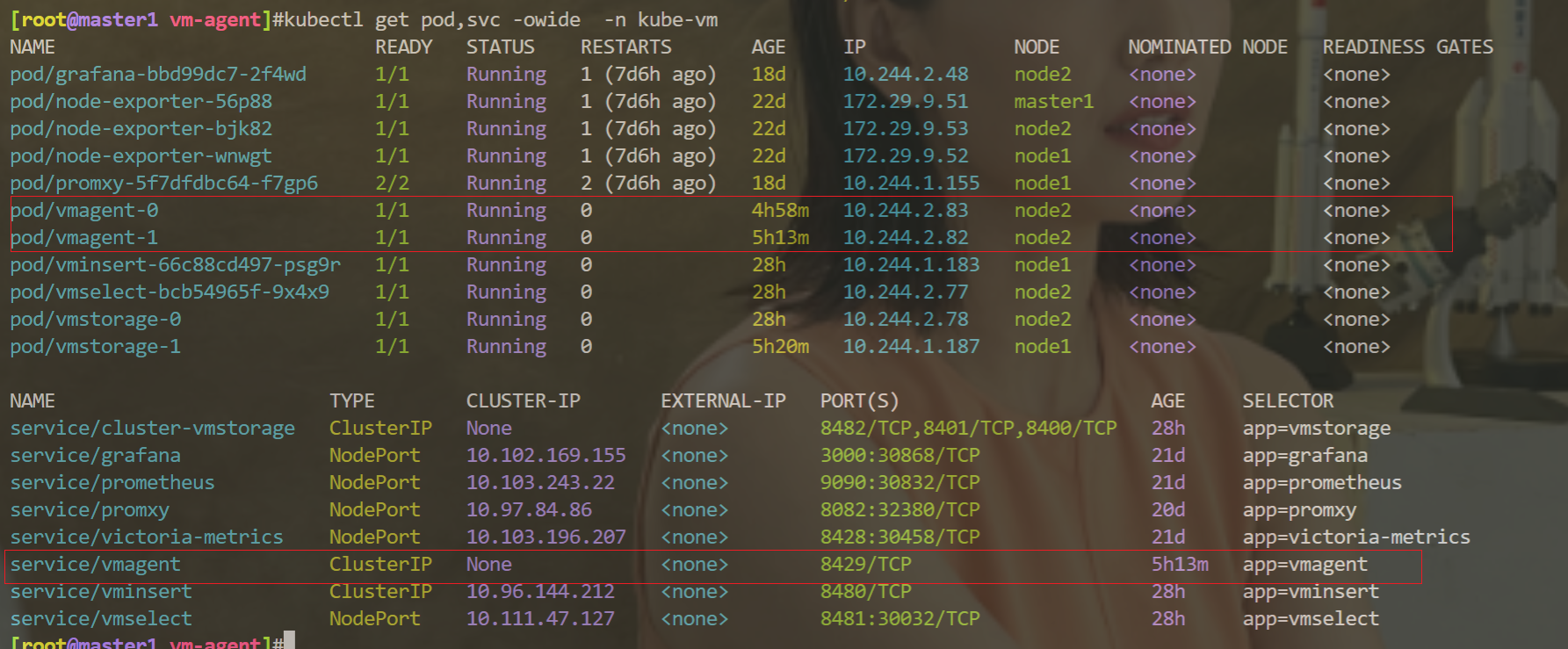This screenshot has height=649, width=1568.
Task: Click selector 'app=prometheus'
Action: tap(1322, 483)
